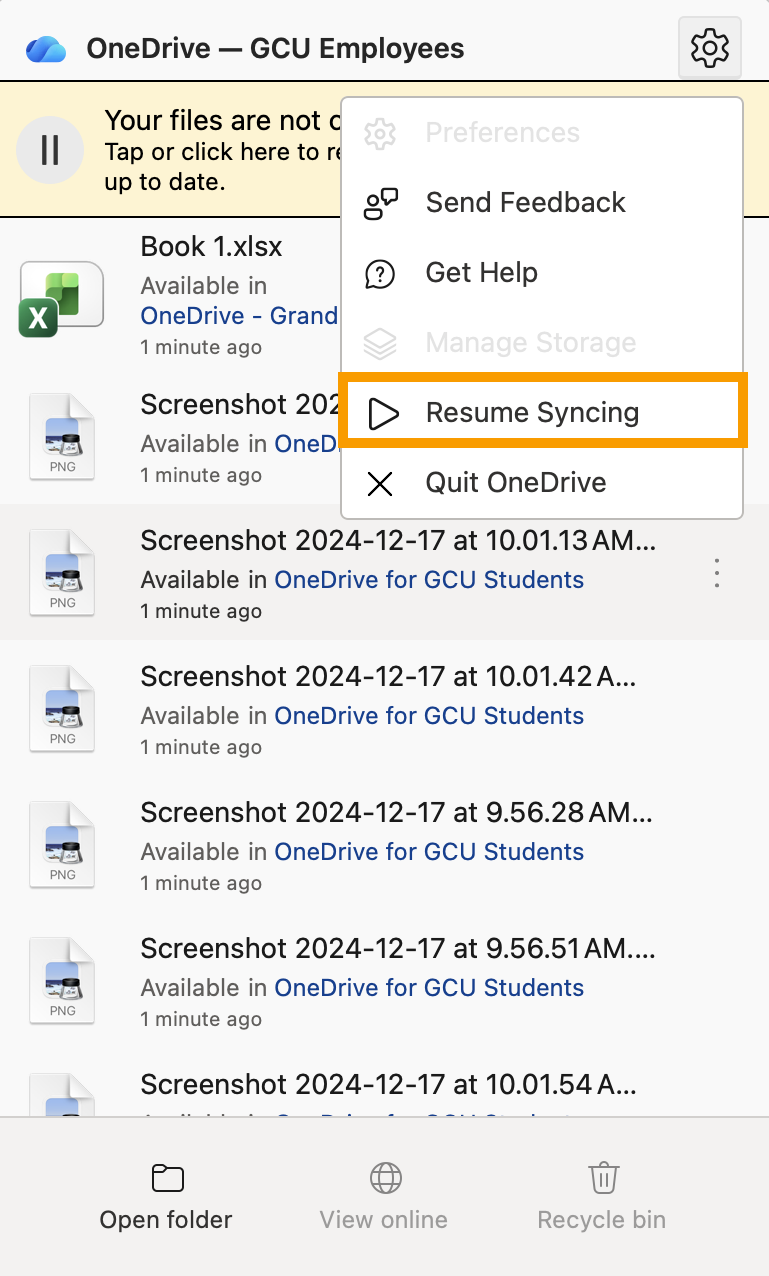Open the Book 1.xlsx Excel file icon
The height and width of the screenshot is (1276, 769).
(62, 299)
